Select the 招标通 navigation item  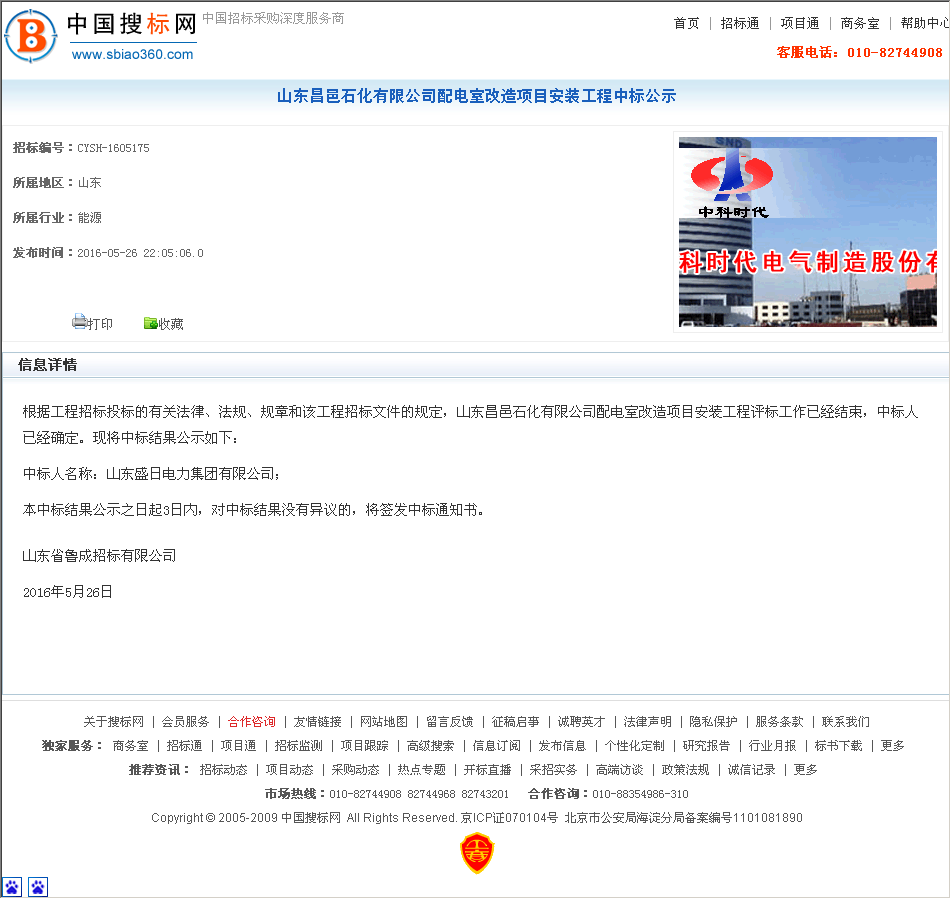click(x=740, y=23)
